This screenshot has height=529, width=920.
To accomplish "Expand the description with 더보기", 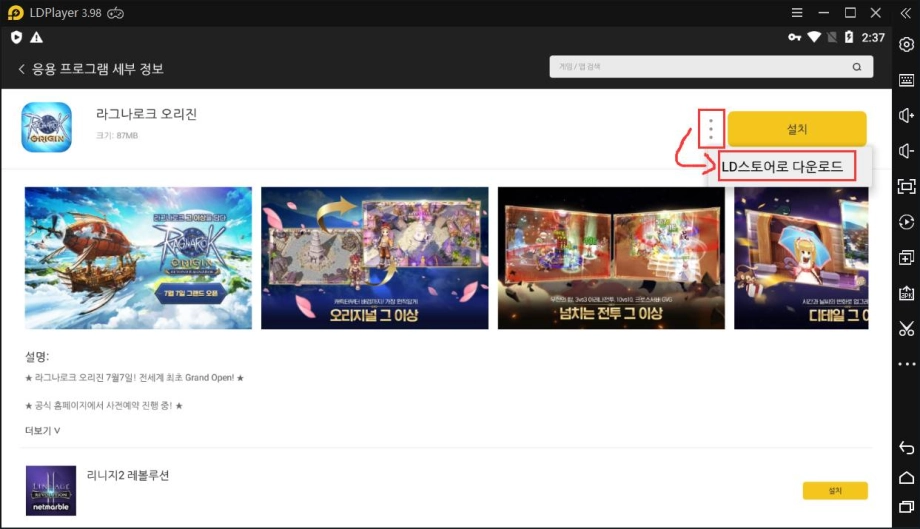I will [x=42, y=430].
